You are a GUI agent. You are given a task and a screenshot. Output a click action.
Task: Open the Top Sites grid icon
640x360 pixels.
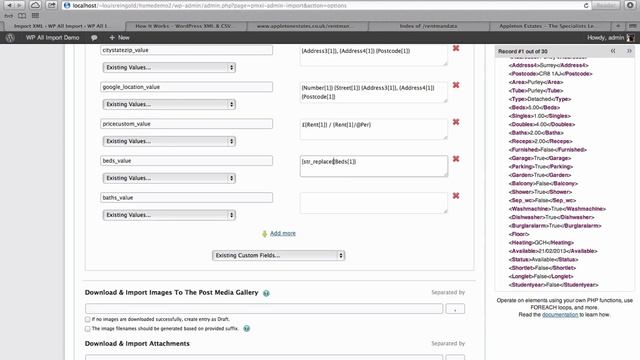coord(36,16)
